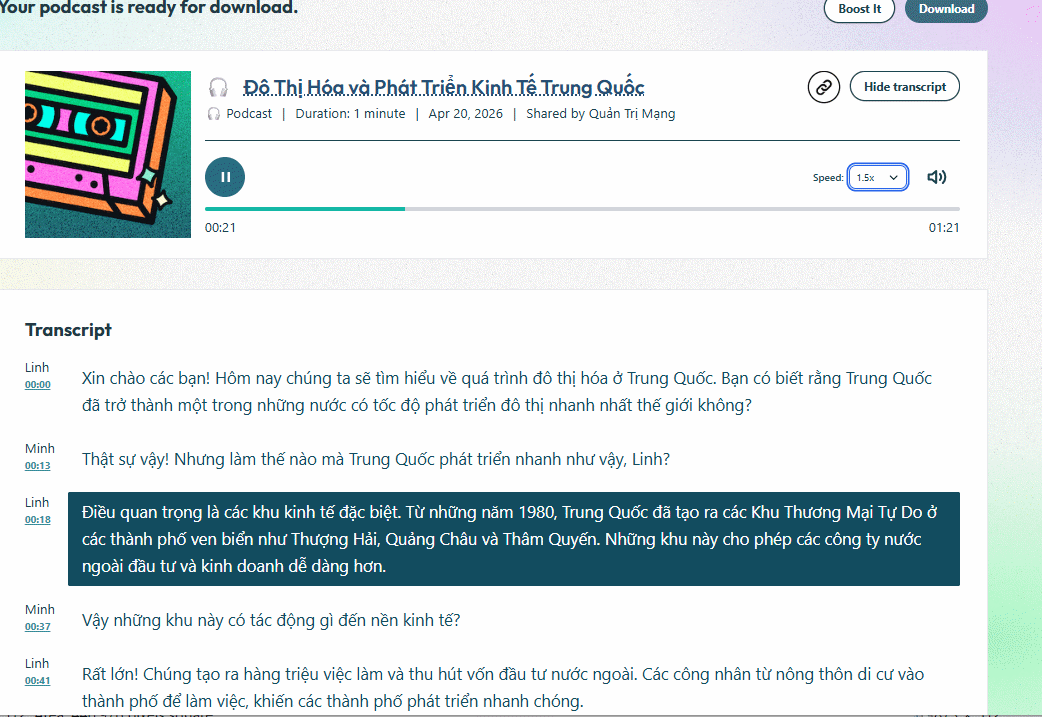Select the highlighted transcript paragraph
Viewport: 1042px width, 717px height.
(513, 539)
